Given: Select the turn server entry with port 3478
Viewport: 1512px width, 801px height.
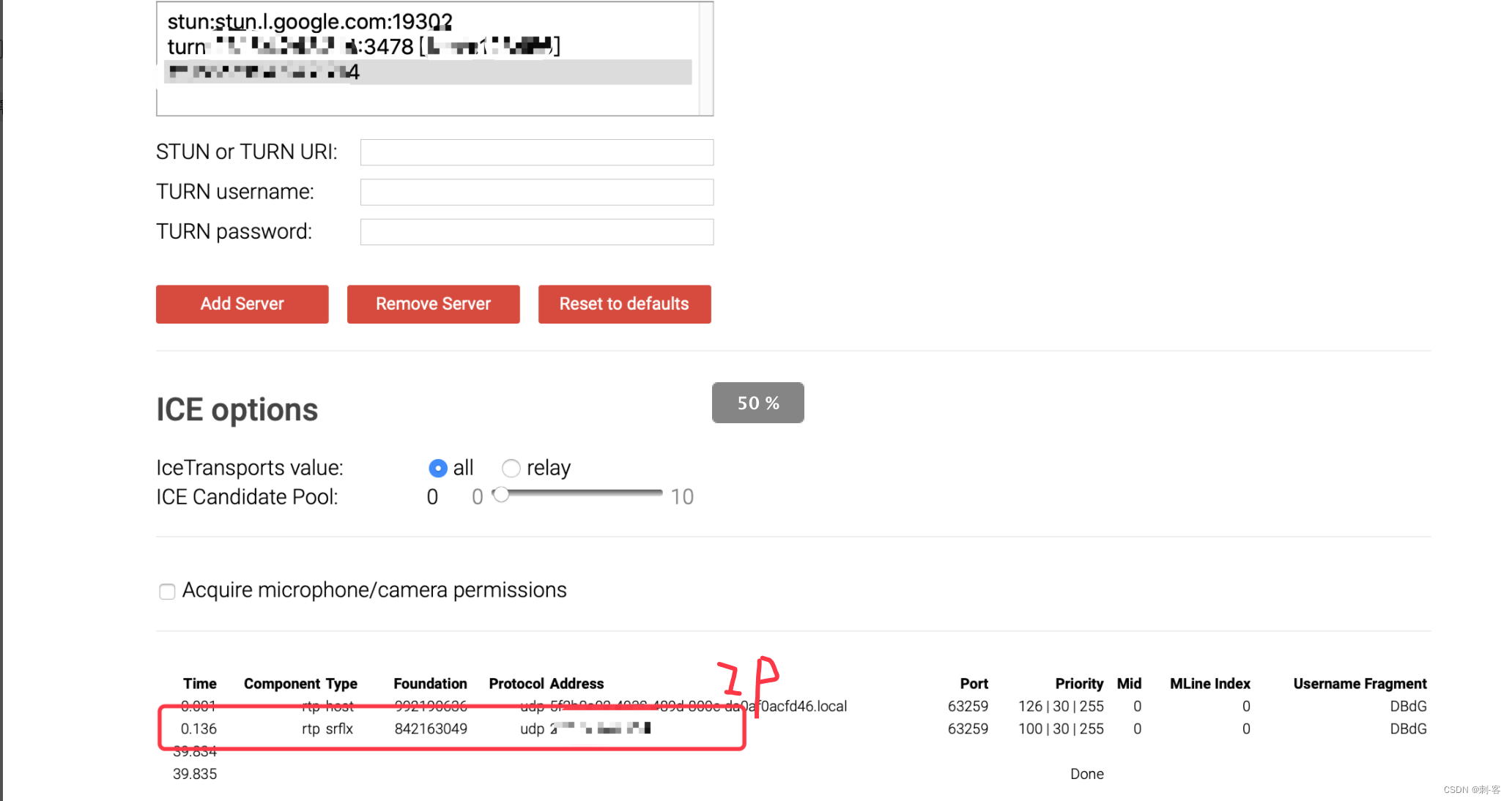Looking at the screenshot, I should pyautogui.click(x=363, y=47).
